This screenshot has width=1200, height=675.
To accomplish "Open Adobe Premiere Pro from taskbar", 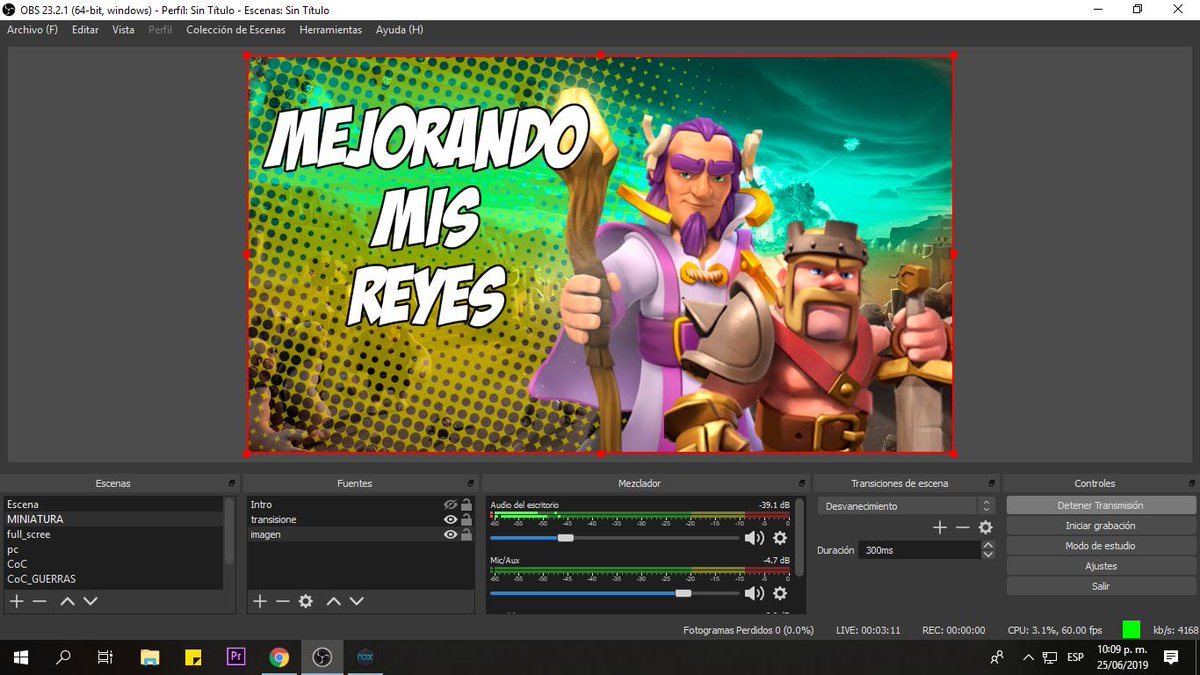I will [236, 657].
